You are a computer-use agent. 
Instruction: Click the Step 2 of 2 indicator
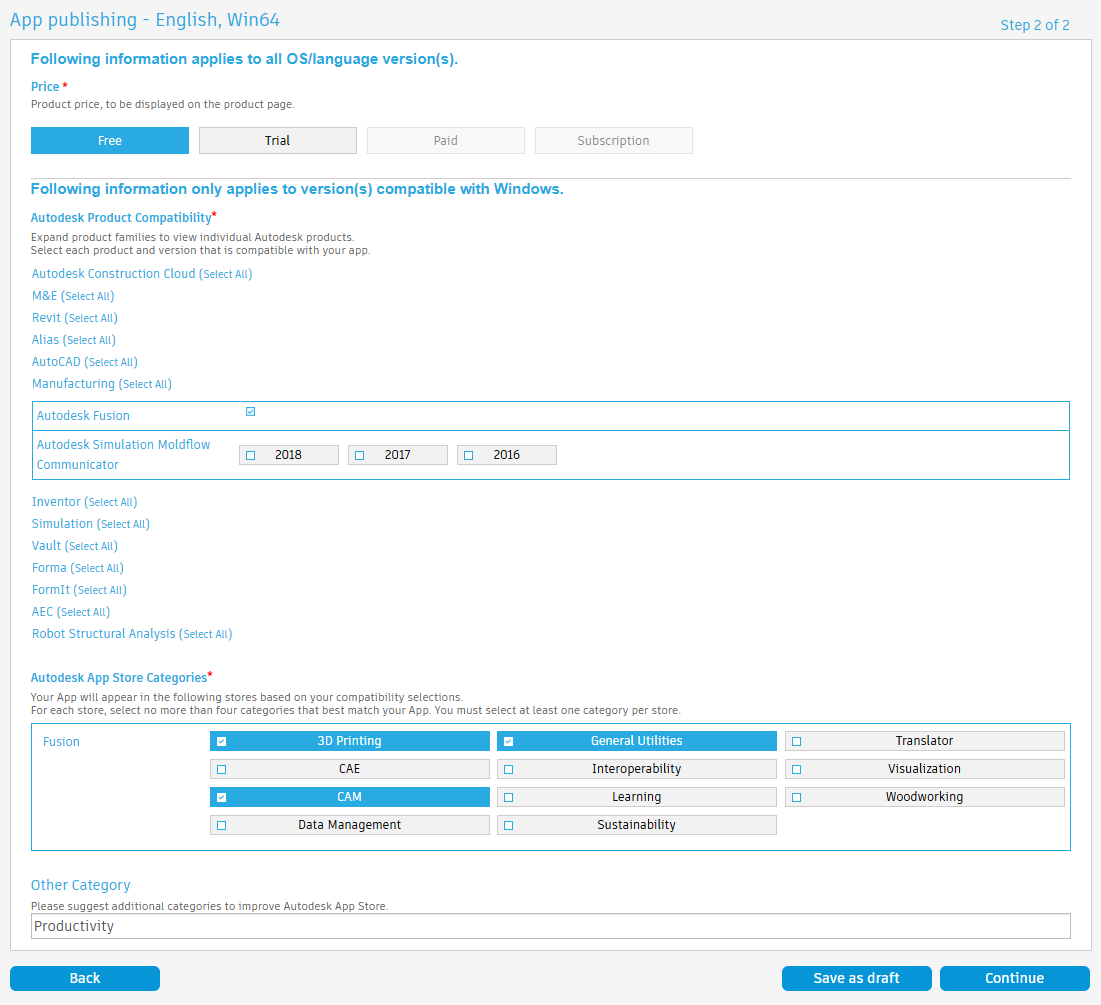point(1035,25)
